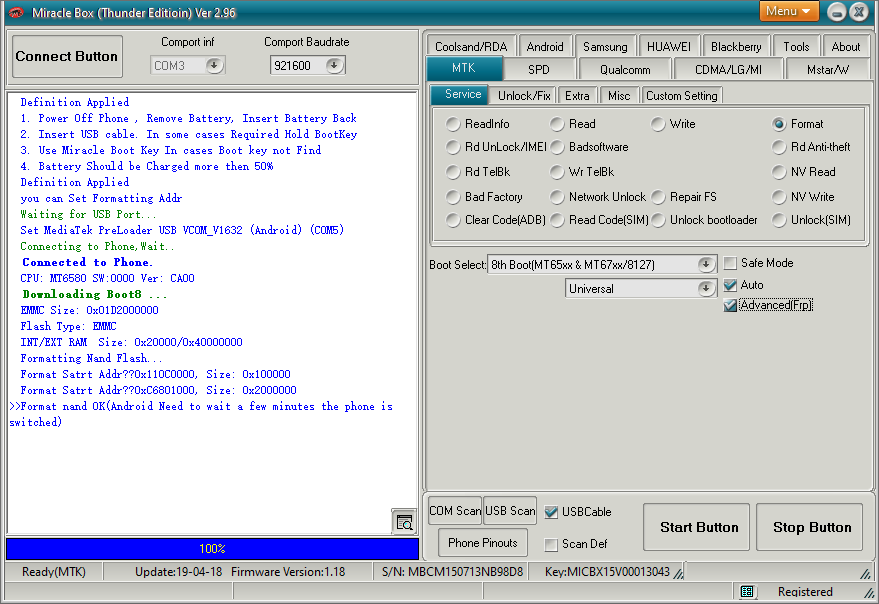Click the status bar panel icon beside Registered

[747, 592]
